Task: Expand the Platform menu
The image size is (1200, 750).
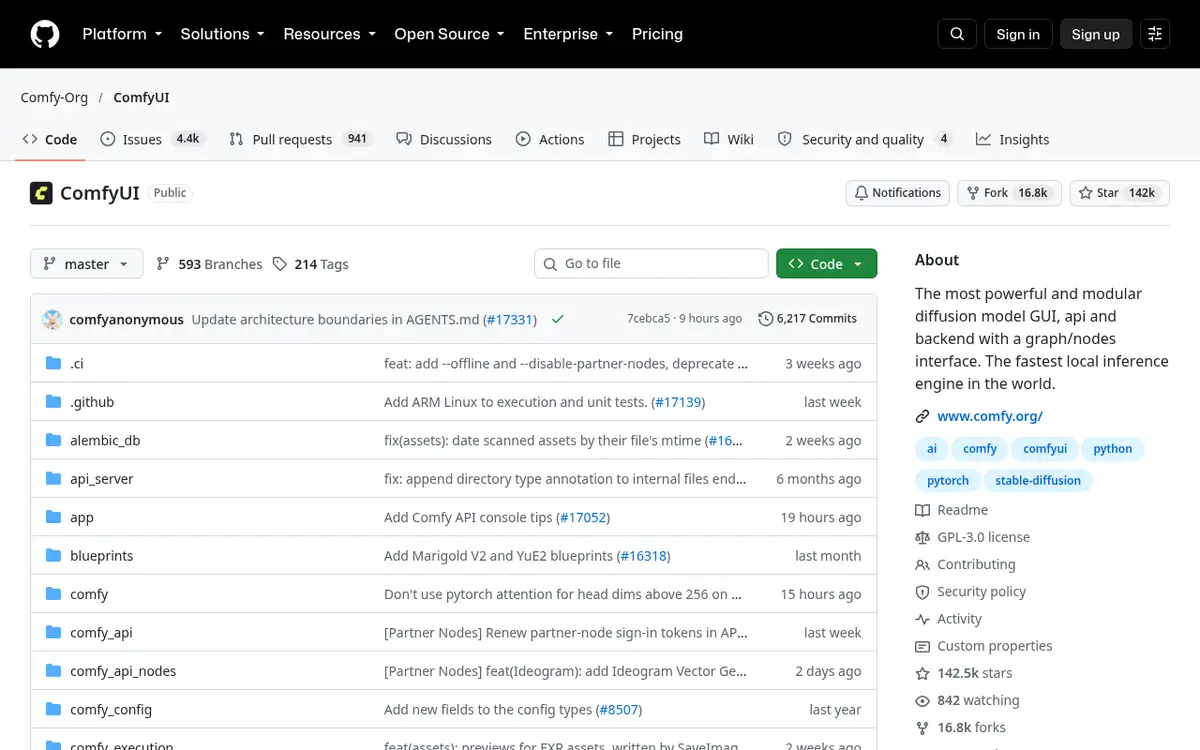Action: point(122,34)
